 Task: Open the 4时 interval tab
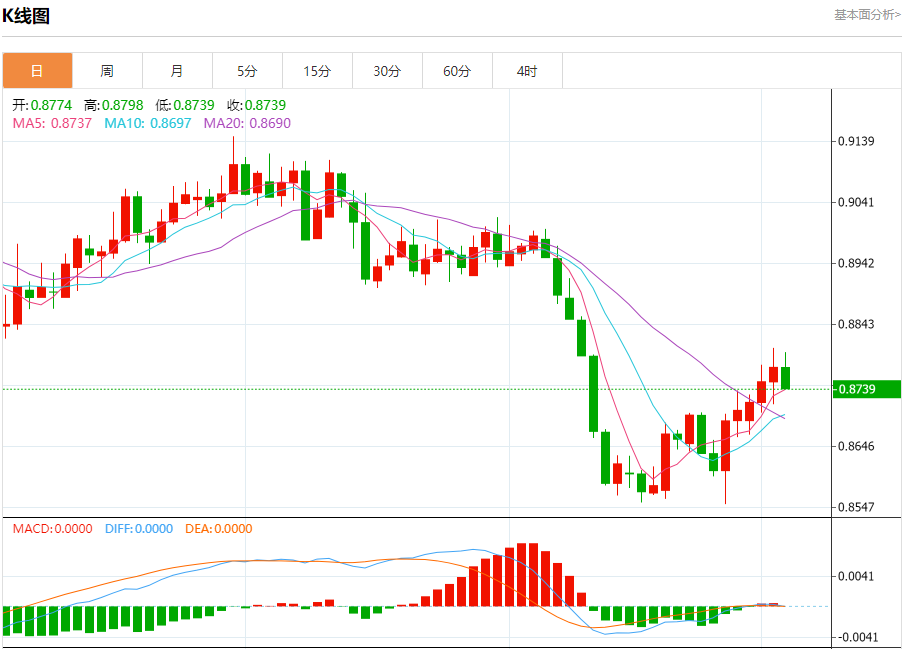pos(528,71)
